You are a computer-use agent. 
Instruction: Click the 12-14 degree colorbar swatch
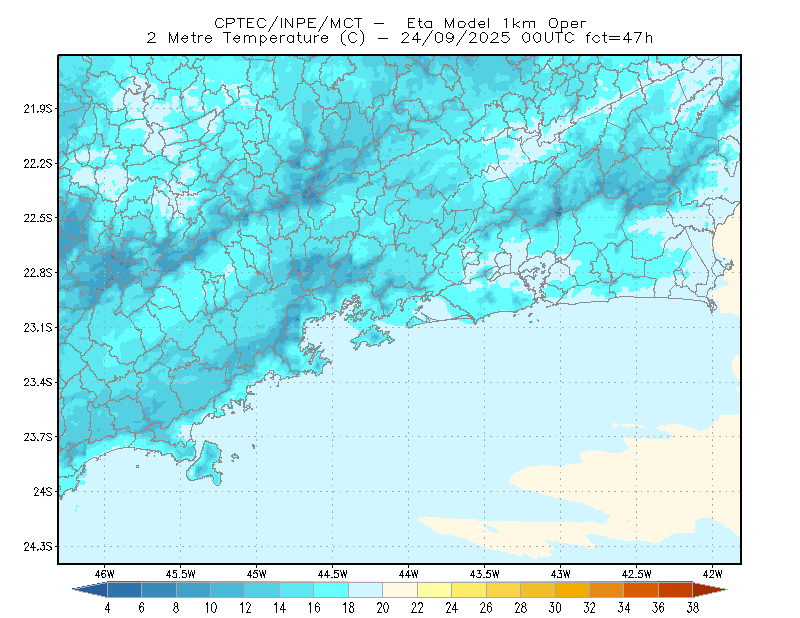[x=262, y=590]
